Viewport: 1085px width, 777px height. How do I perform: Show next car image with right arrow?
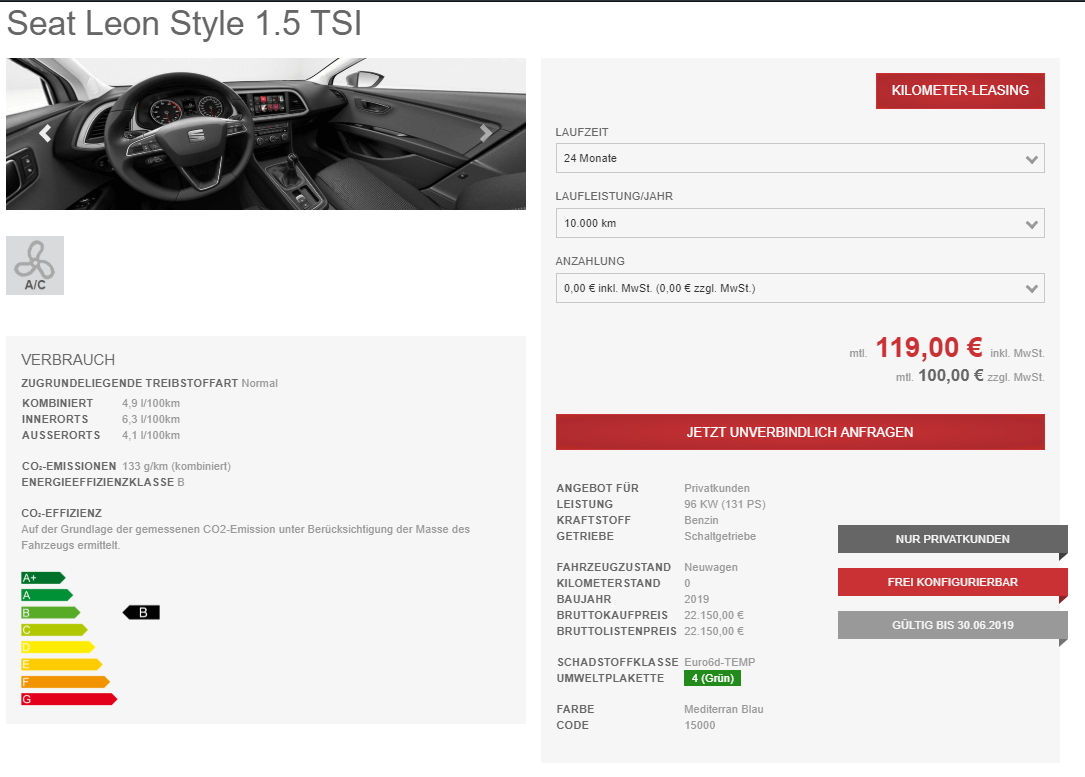pos(486,133)
